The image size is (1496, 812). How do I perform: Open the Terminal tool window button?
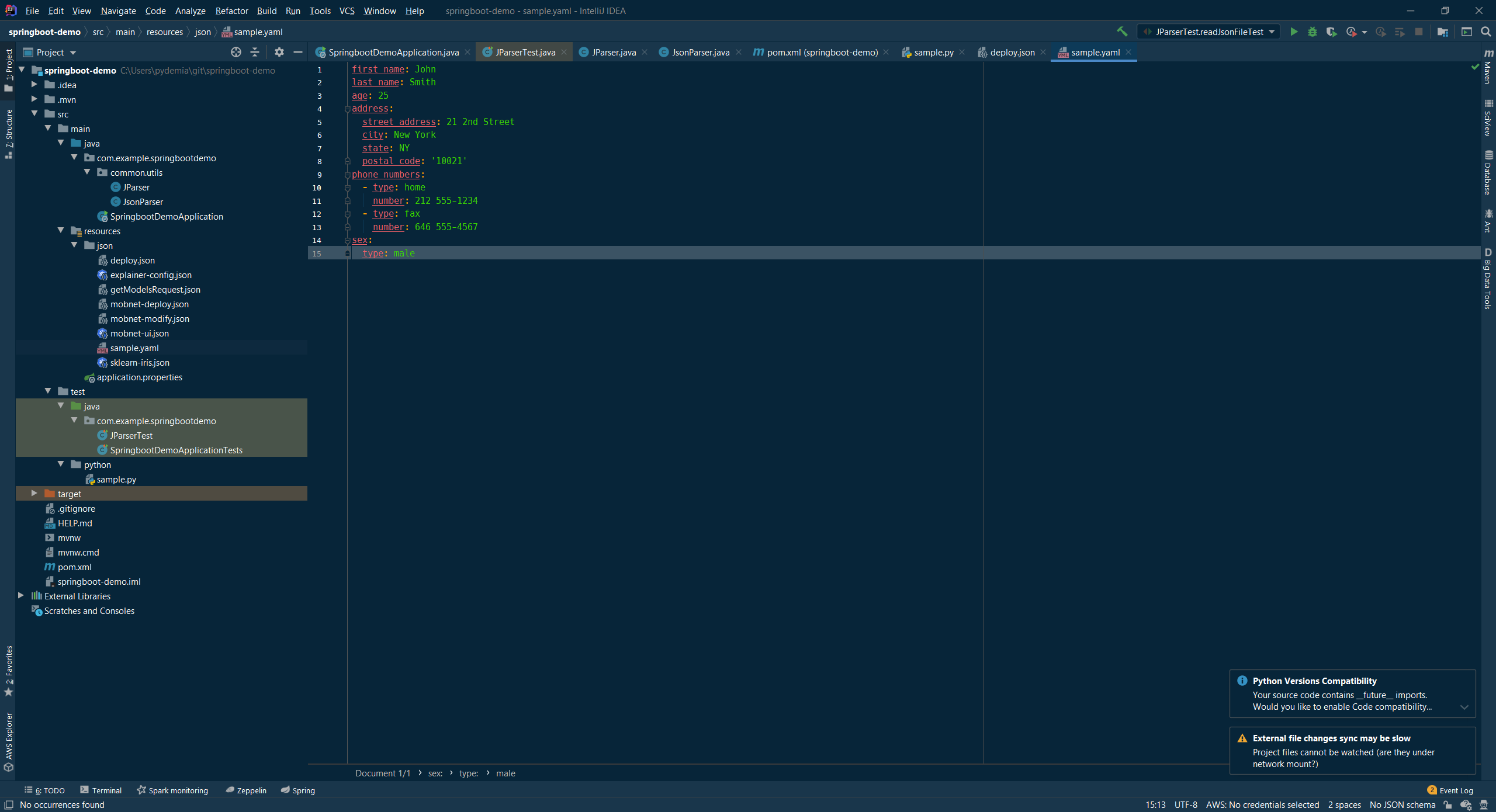click(101, 790)
